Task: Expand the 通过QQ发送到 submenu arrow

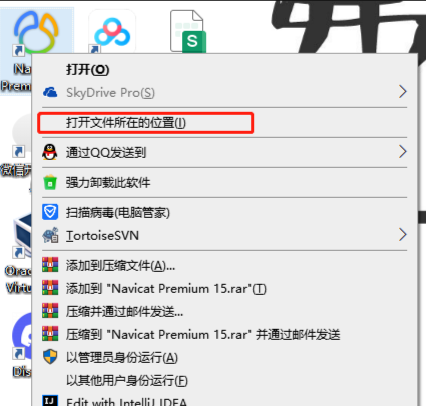Action: tap(403, 152)
